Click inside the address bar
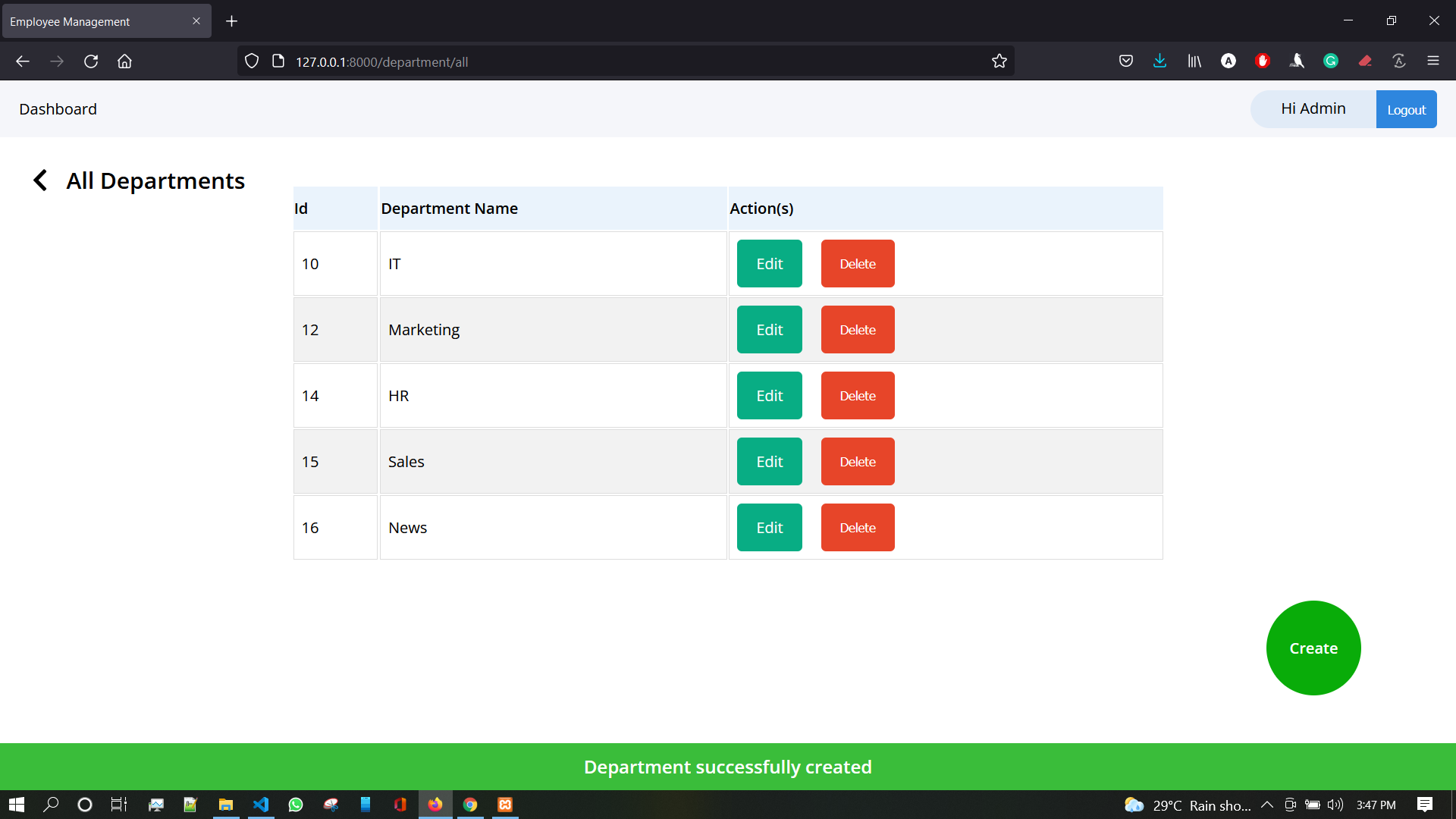 pos(607,61)
